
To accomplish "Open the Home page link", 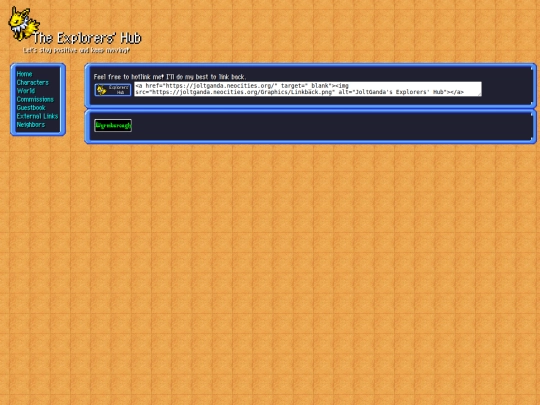I will coord(24,74).
